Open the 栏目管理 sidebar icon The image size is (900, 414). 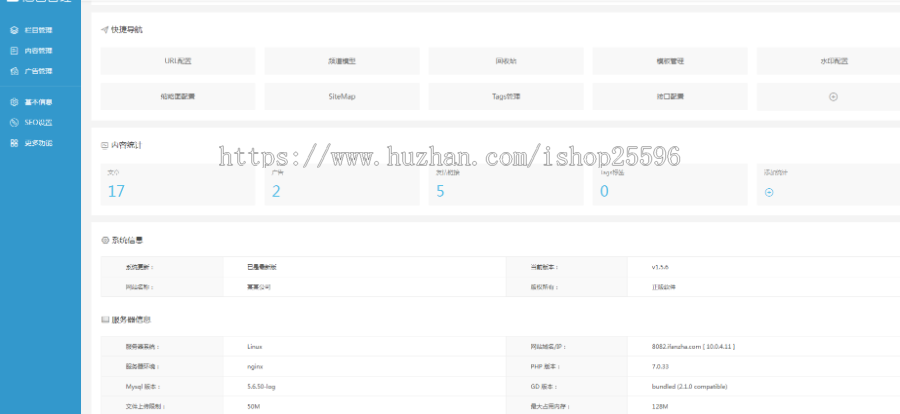pyautogui.click(x=14, y=30)
